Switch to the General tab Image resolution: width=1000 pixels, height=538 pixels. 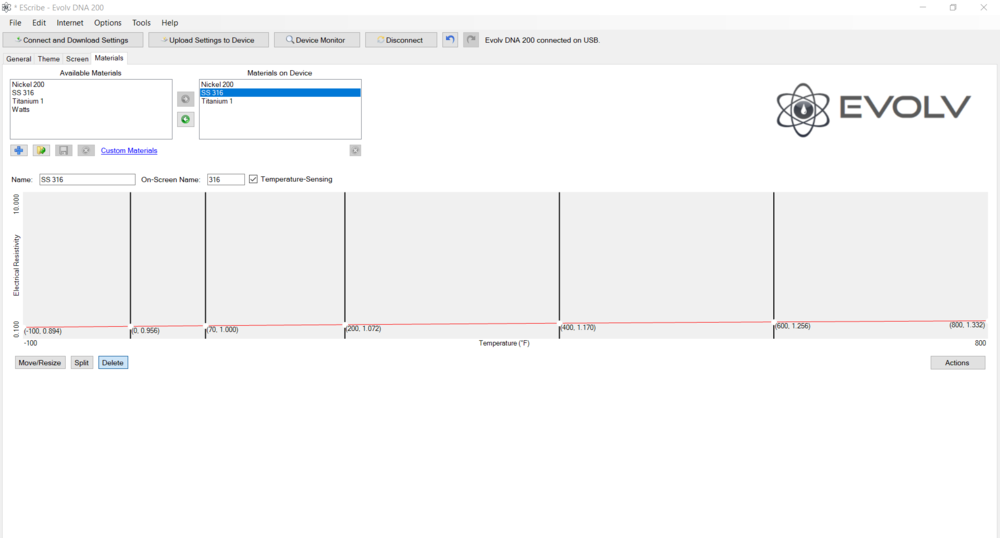[x=18, y=59]
